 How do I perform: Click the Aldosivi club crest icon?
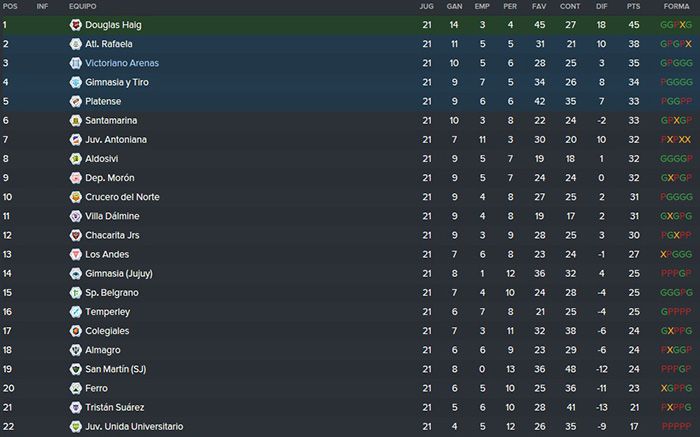[x=75, y=159]
